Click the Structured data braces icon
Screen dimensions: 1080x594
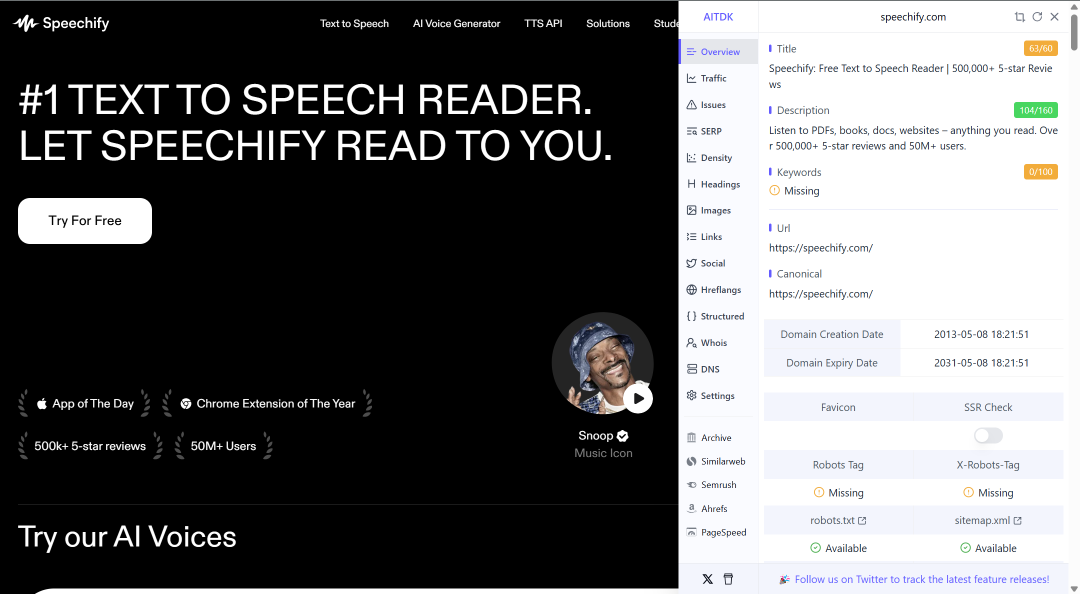click(x=692, y=316)
